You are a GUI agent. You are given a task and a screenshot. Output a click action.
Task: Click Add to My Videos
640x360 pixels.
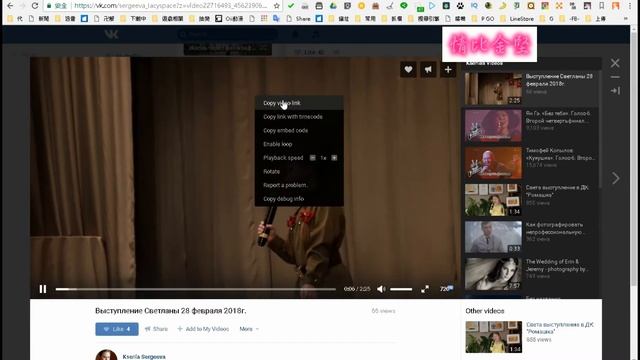203,329
